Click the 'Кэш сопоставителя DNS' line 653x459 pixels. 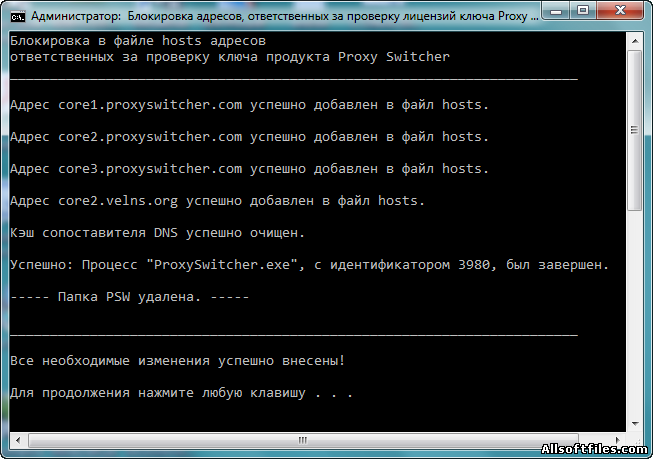tap(157, 233)
